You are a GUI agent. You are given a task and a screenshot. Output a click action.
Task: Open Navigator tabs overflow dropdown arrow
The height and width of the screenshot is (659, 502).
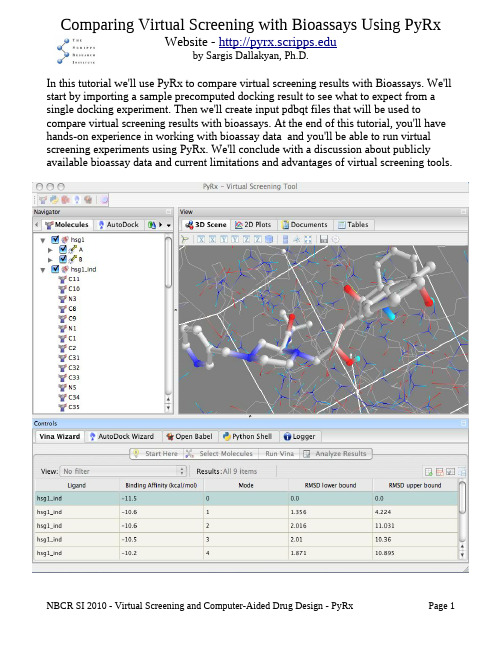click(x=169, y=225)
